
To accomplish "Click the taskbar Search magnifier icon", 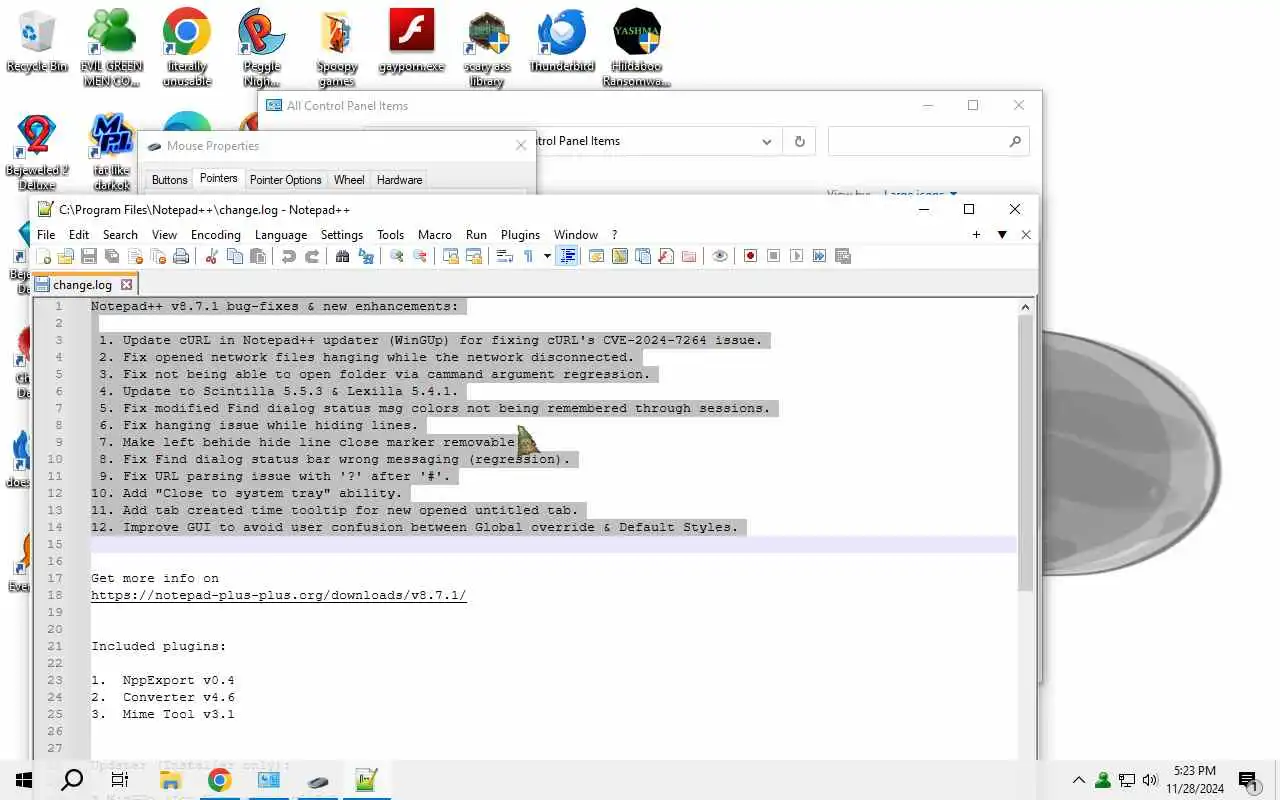I will 72,780.
